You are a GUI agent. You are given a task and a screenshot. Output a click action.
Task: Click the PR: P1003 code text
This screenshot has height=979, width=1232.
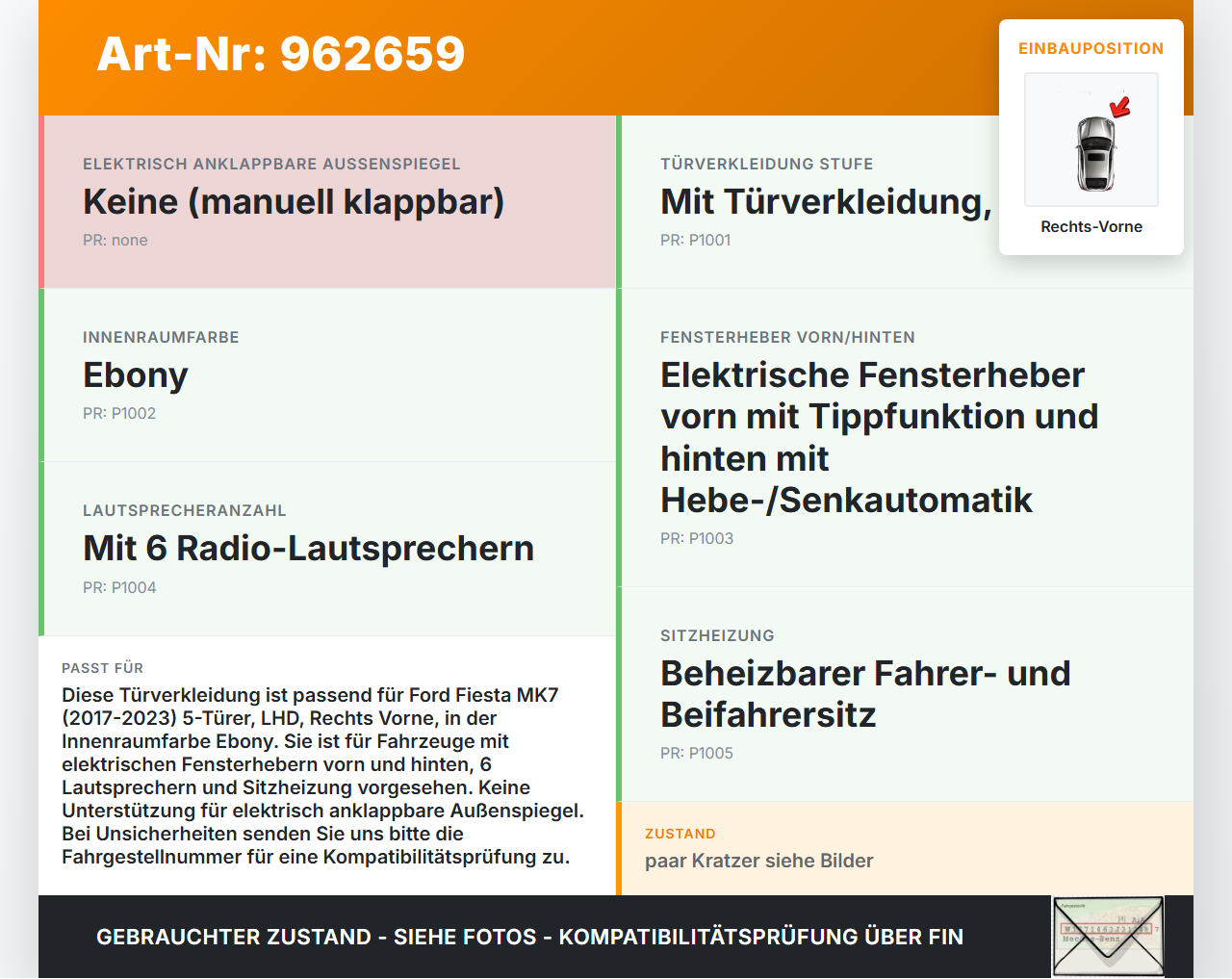click(x=696, y=538)
